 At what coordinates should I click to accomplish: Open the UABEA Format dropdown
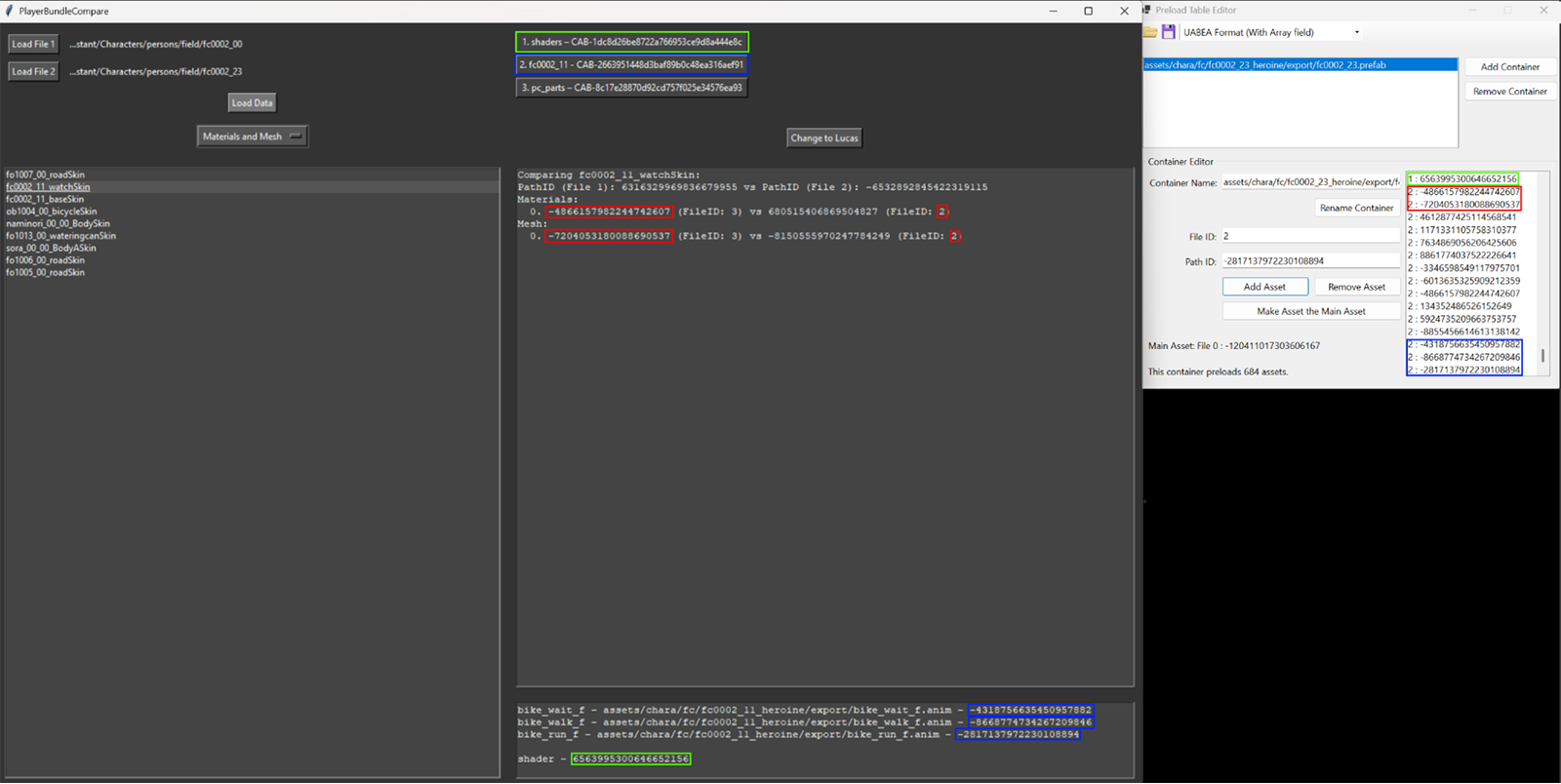(x=1356, y=32)
